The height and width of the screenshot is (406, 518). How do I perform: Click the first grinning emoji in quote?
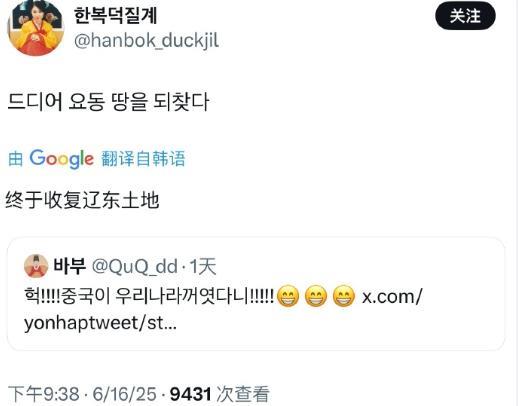click(288, 296)
